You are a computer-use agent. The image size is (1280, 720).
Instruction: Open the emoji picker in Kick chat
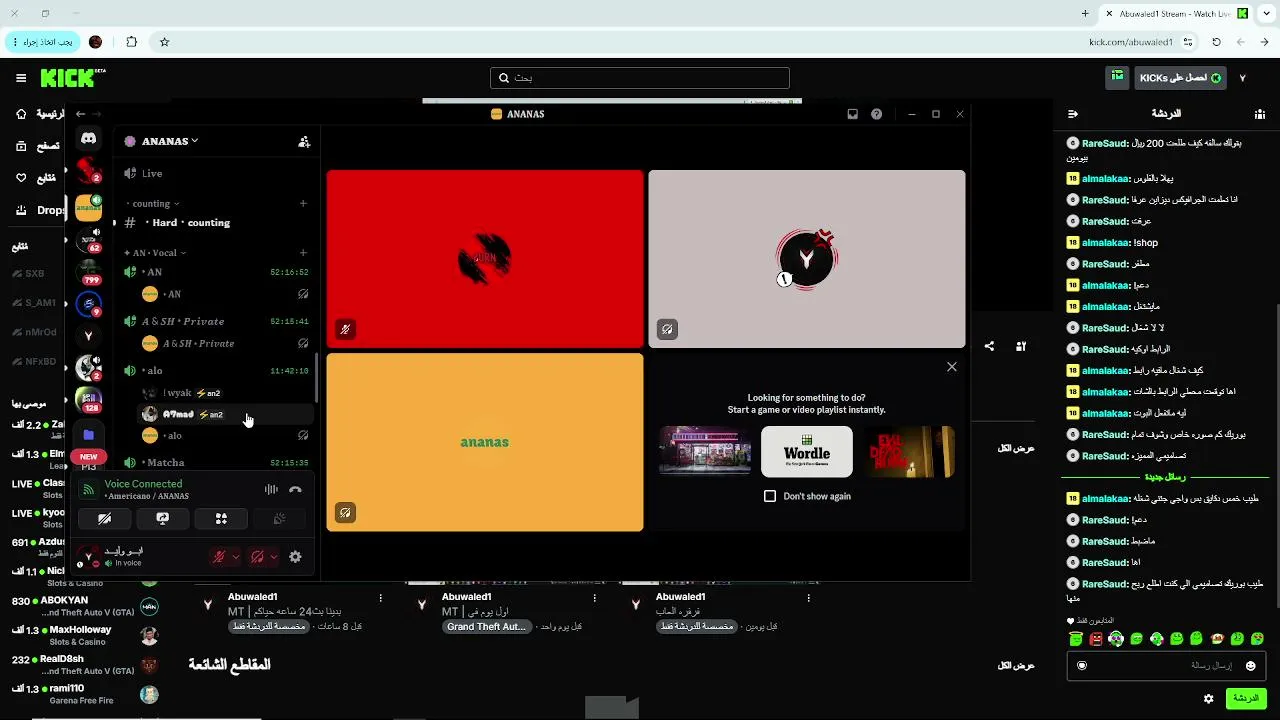pos(1250,666)
